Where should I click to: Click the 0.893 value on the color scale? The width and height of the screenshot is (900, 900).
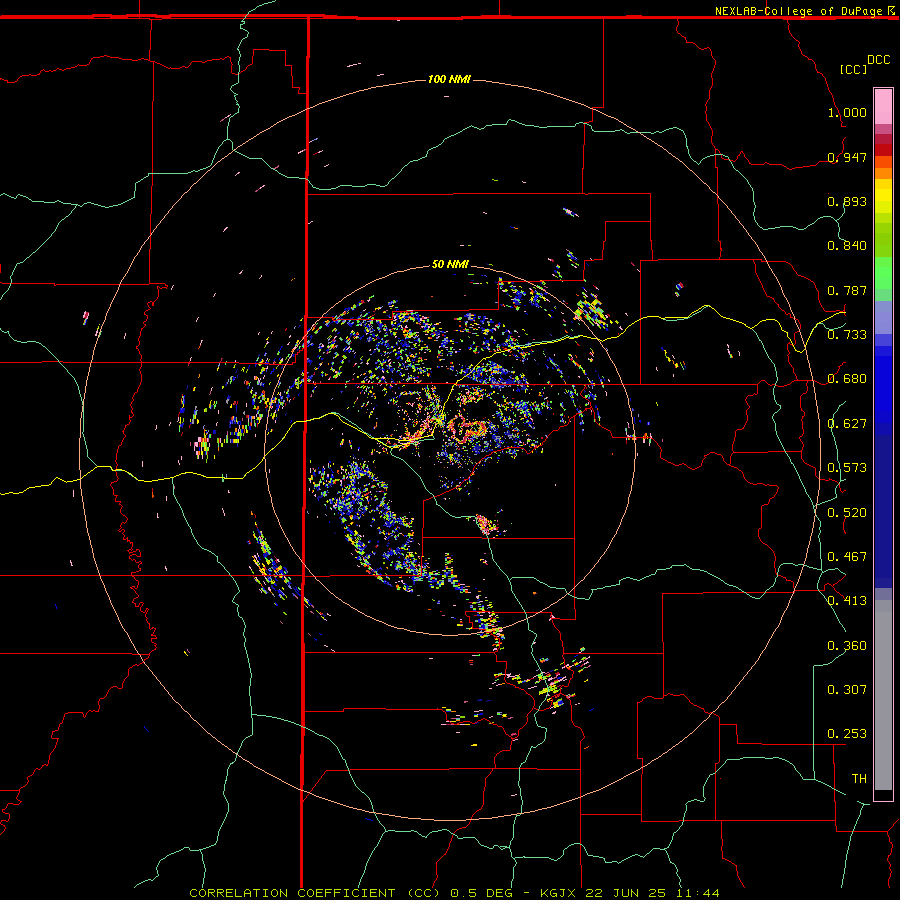[847, 201]
